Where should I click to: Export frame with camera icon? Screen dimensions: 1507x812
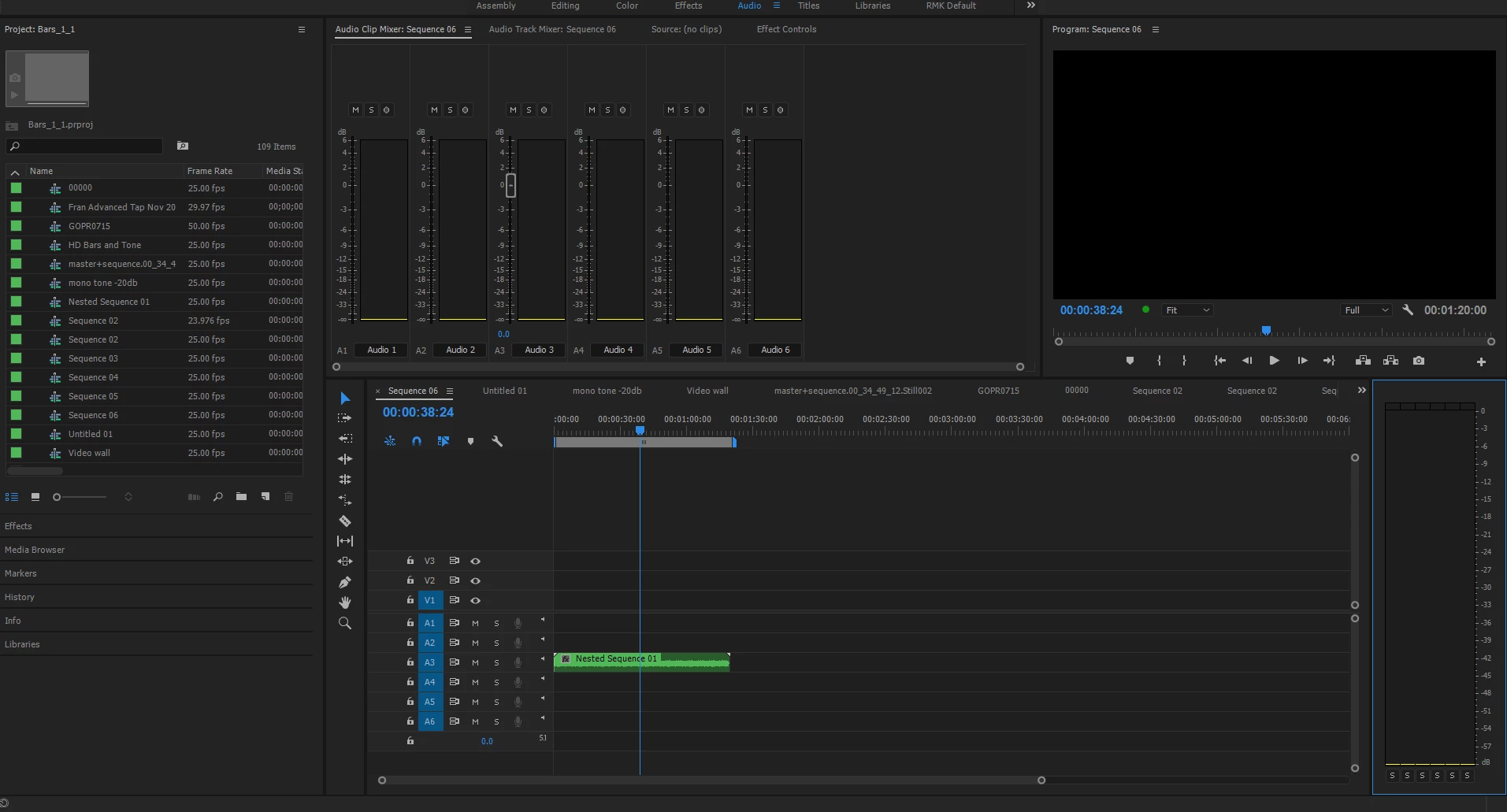pyautogui.click(x=1419, y=361)
